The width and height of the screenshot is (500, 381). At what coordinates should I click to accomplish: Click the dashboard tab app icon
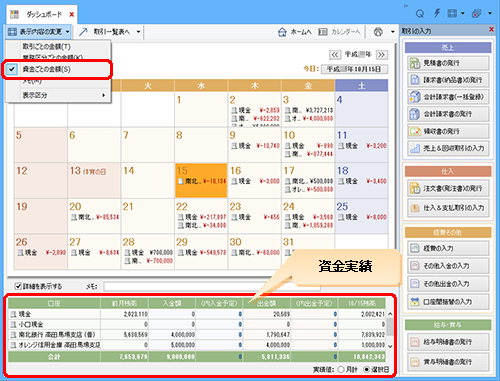tap(15, 14)
